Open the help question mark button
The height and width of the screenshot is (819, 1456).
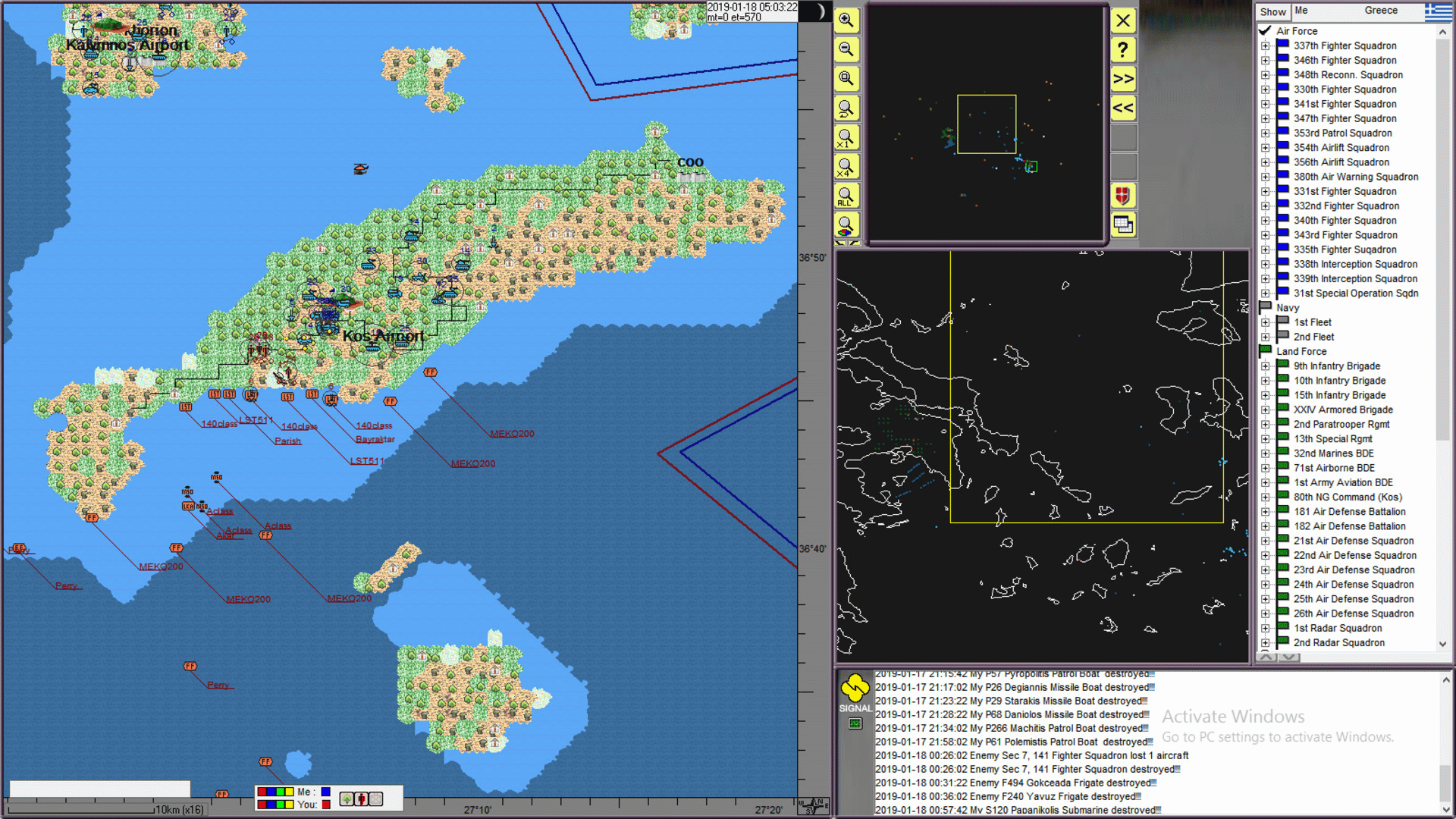point(1123,50)
